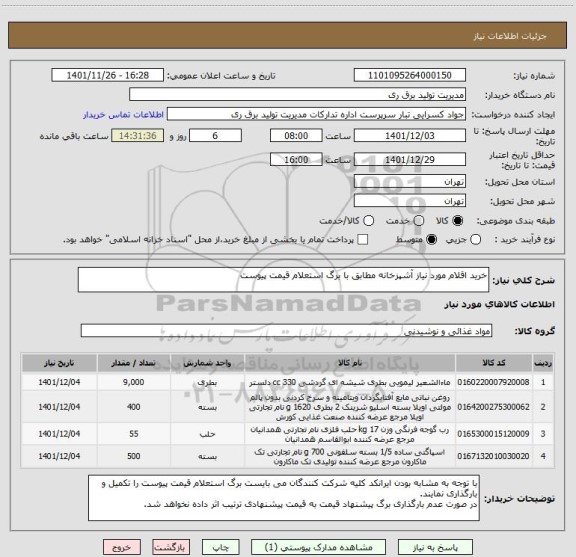Viewport: 576px width, 557px height.
Task: Click the جزئیات اطلاعات نیاز header title
Action: 510,36
